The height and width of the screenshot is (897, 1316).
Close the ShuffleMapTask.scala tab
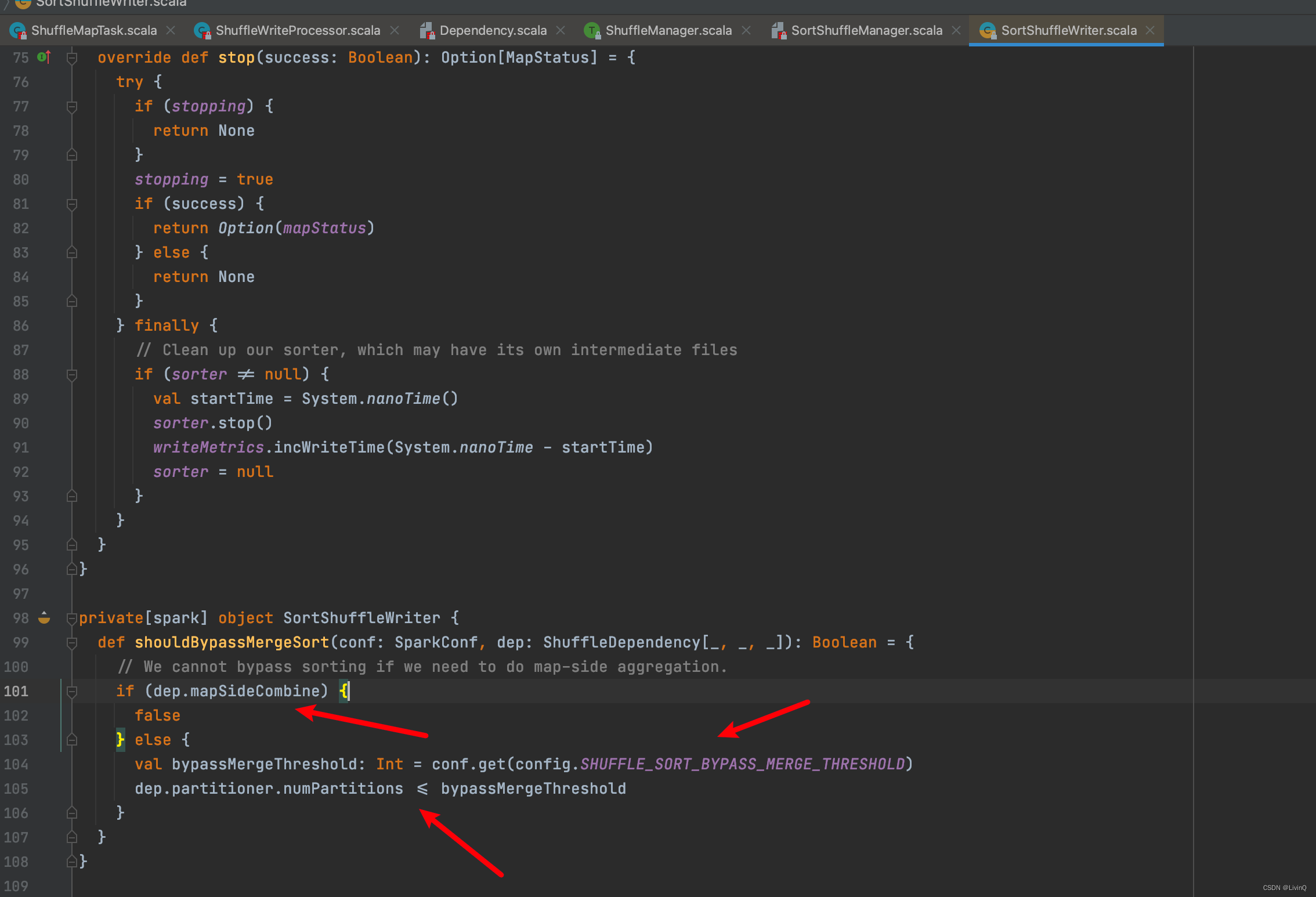171,30
